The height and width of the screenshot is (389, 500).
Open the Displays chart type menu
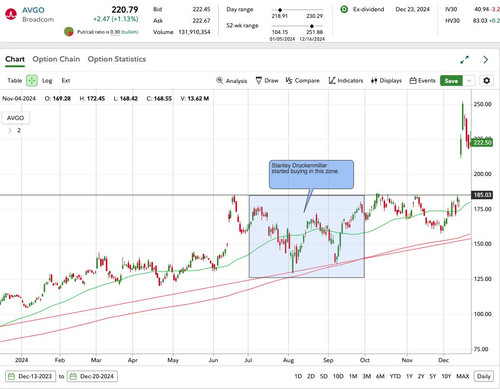click(x=386, y=81)
